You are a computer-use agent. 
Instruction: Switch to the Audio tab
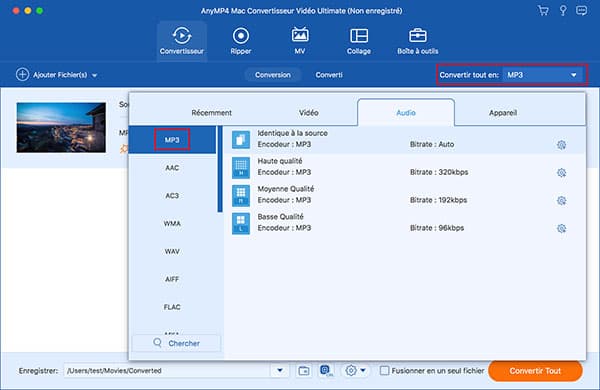tap(406, 113)
